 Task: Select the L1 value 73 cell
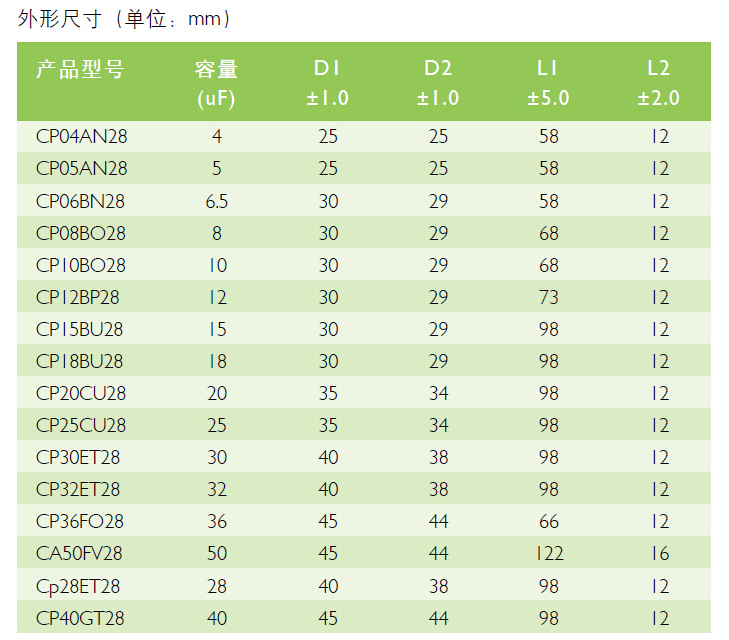[x=548, y=297]
